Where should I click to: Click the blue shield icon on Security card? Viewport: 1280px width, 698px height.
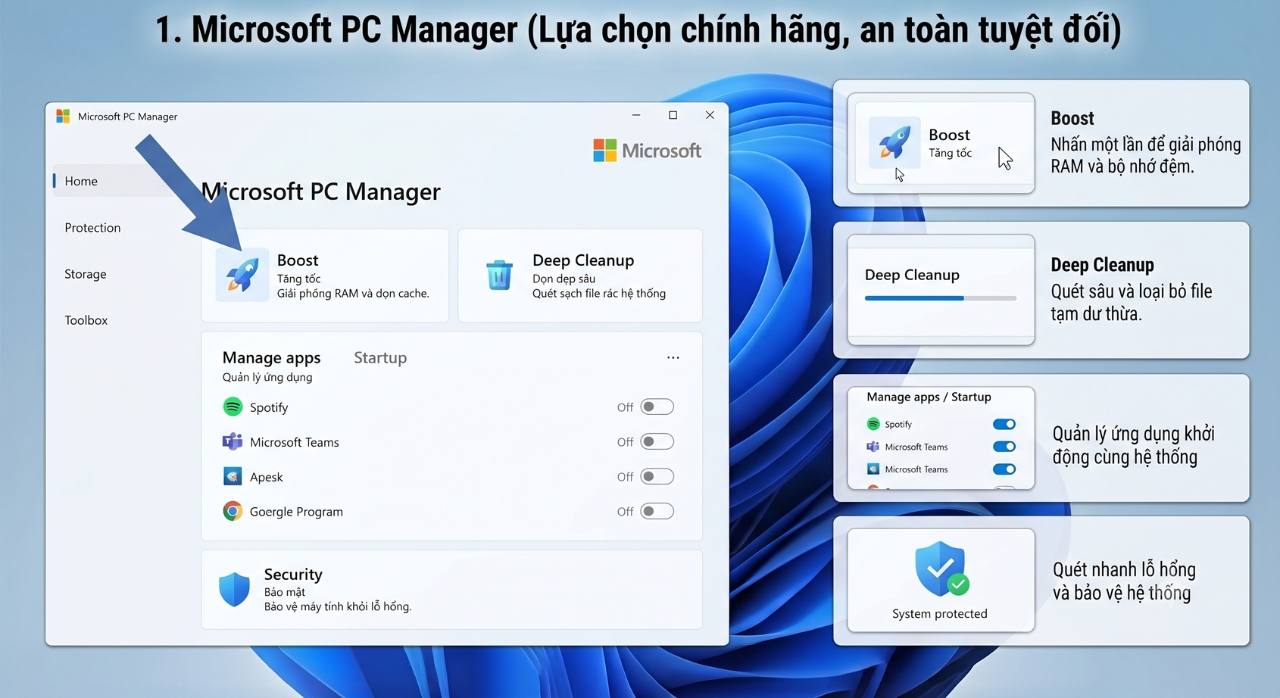234,589
